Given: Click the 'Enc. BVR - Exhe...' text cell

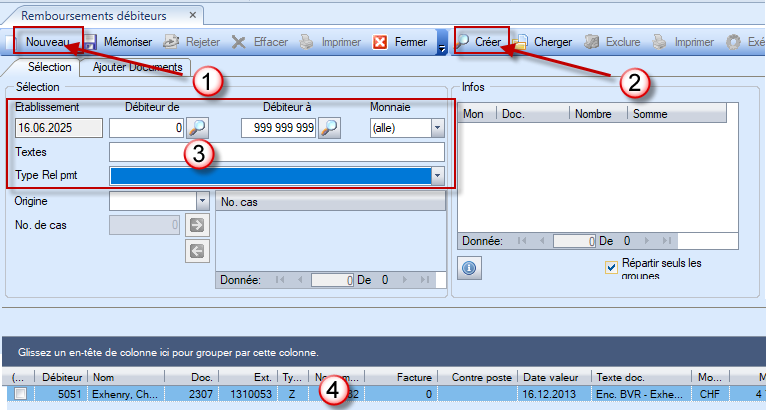Looking at the screenshot, I should pos(641,394).
